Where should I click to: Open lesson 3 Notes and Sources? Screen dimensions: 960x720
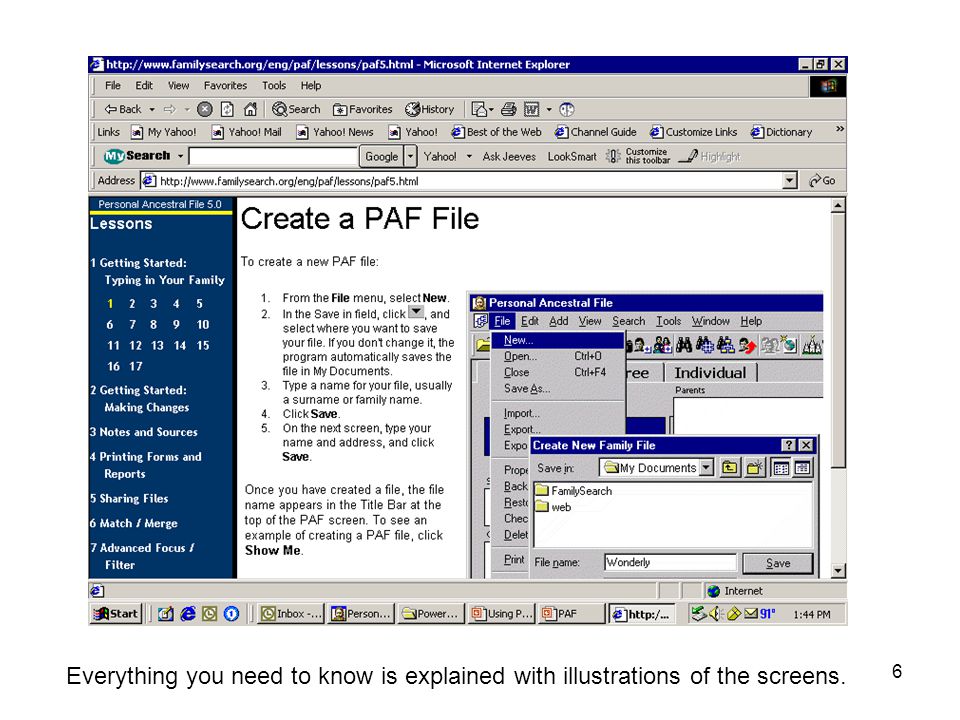coord(144,432)
